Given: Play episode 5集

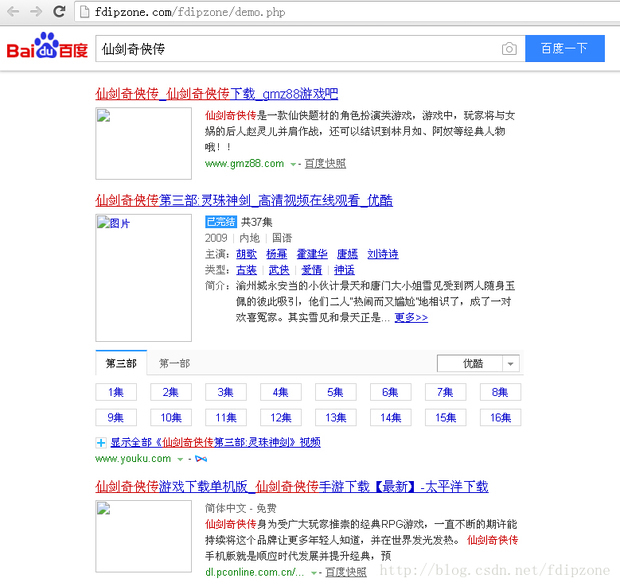Looking at the screenshot, I should coord(336,392).
